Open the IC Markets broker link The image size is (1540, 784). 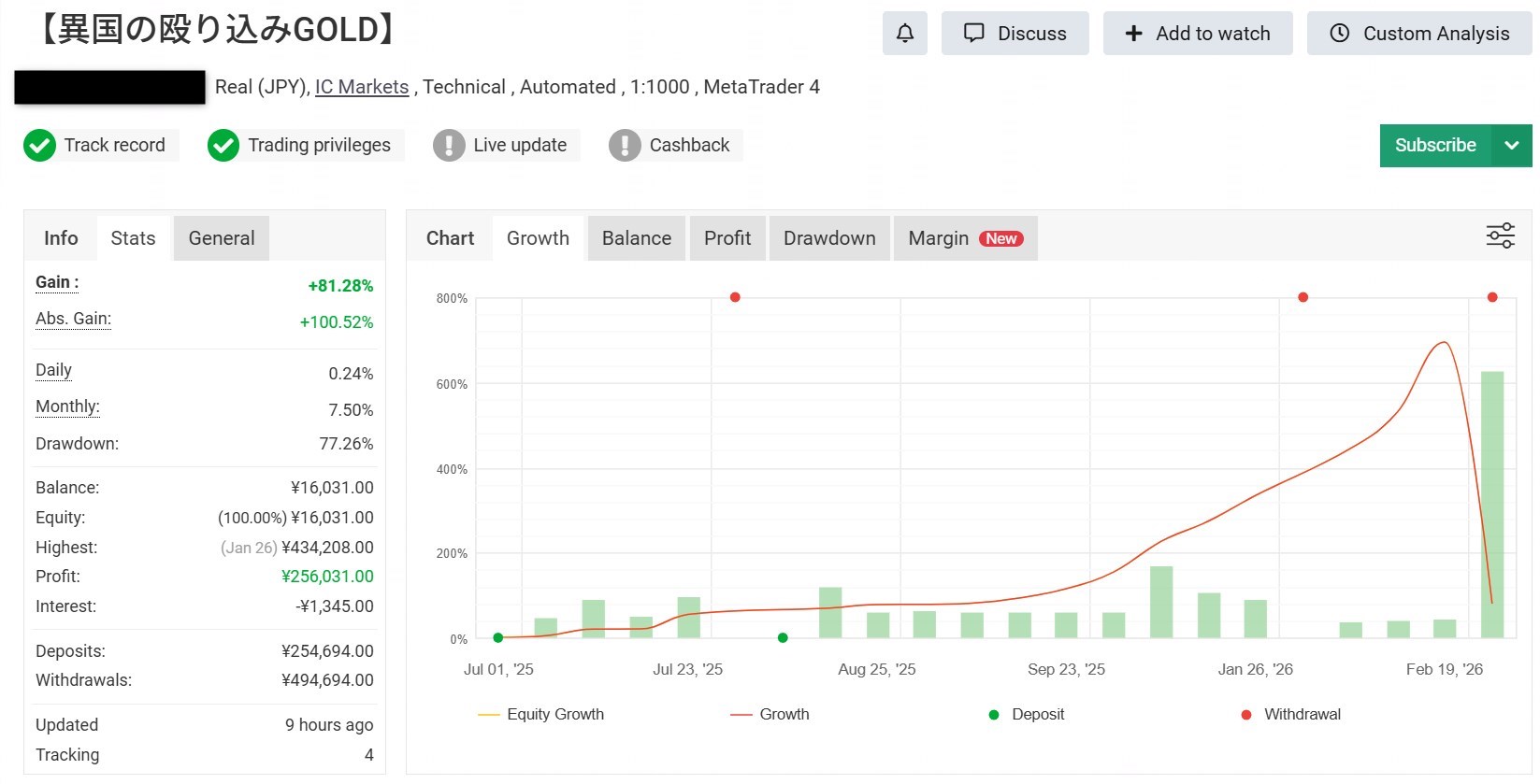362,87
